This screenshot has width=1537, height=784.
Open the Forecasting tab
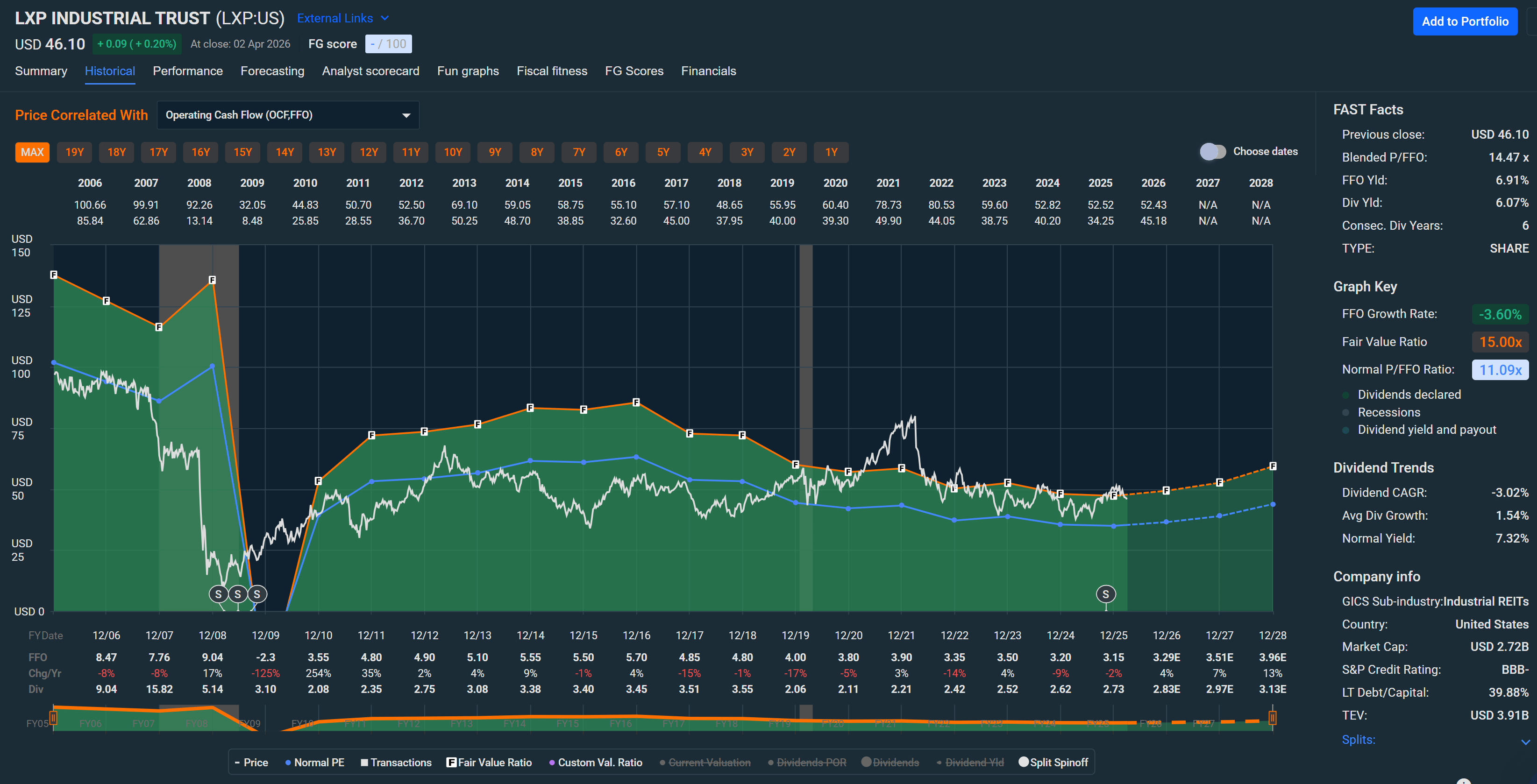point(273,71)
